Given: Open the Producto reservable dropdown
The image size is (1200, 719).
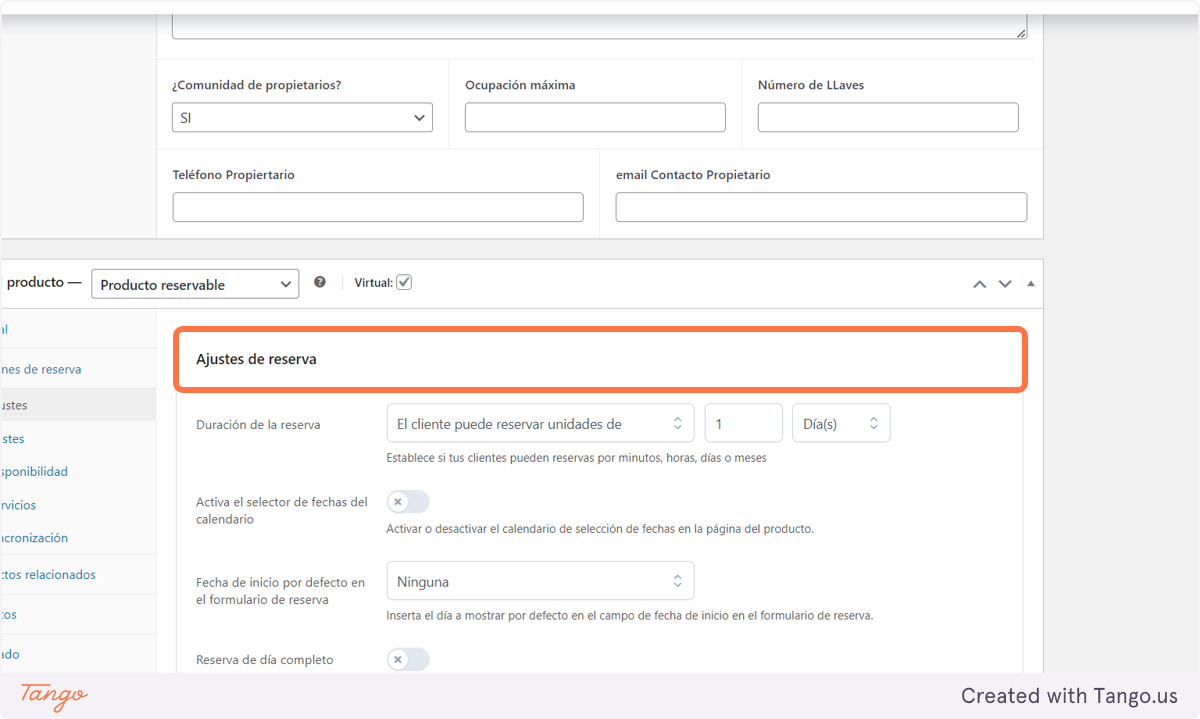Looking at the screenshot, I should click(195, 284).
